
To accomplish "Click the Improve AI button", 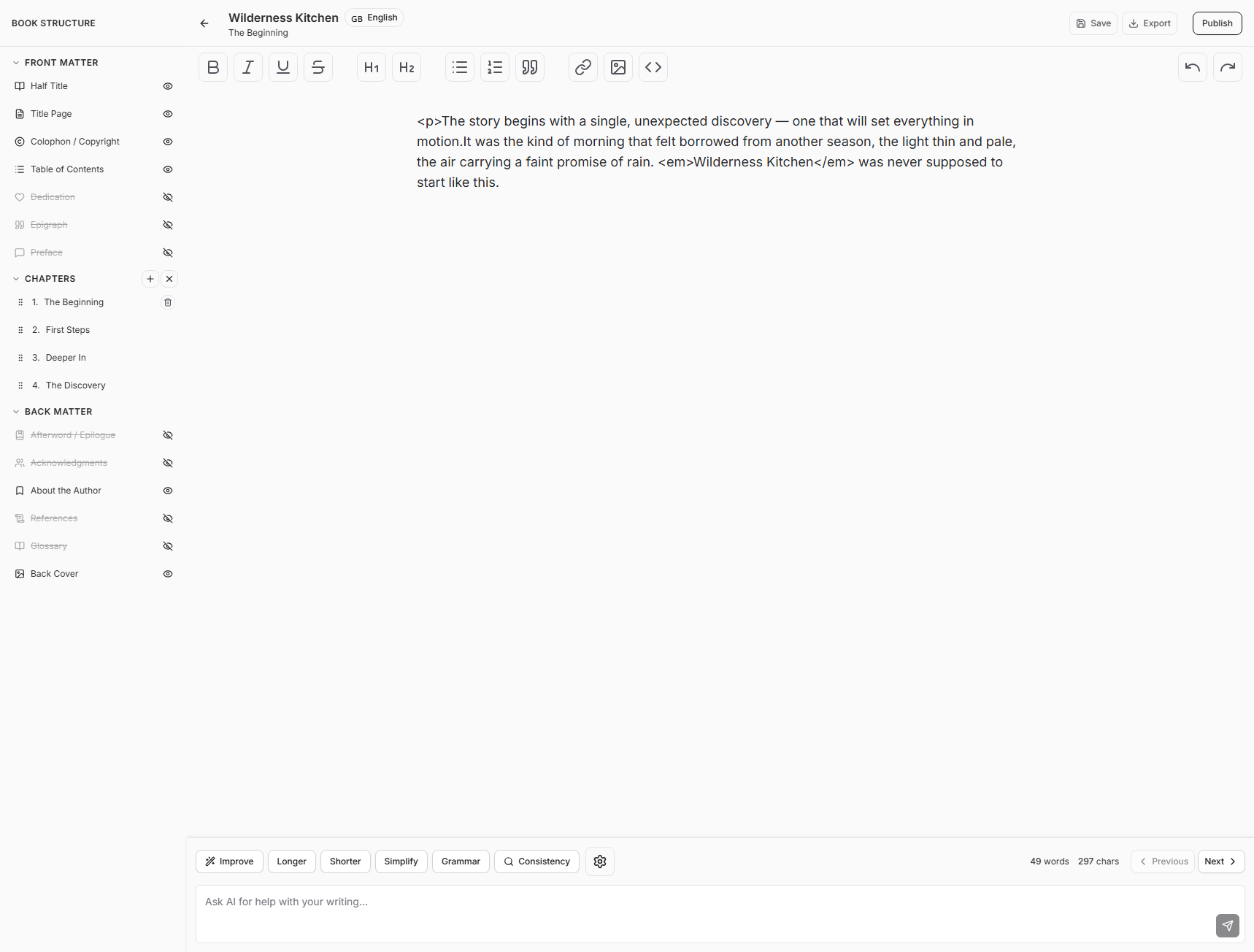I will click(x=229, y=861).
